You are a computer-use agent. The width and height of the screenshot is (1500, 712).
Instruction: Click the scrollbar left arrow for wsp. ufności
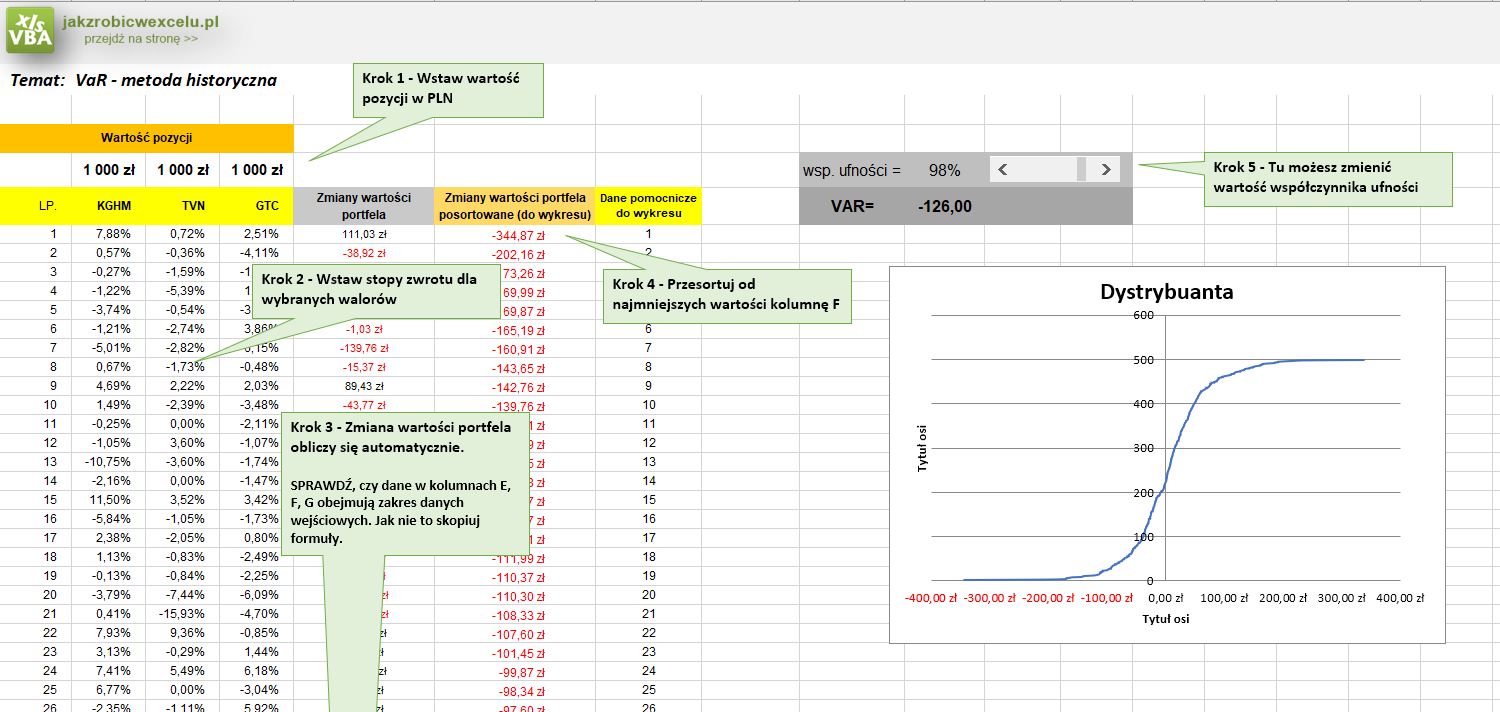1004,170
